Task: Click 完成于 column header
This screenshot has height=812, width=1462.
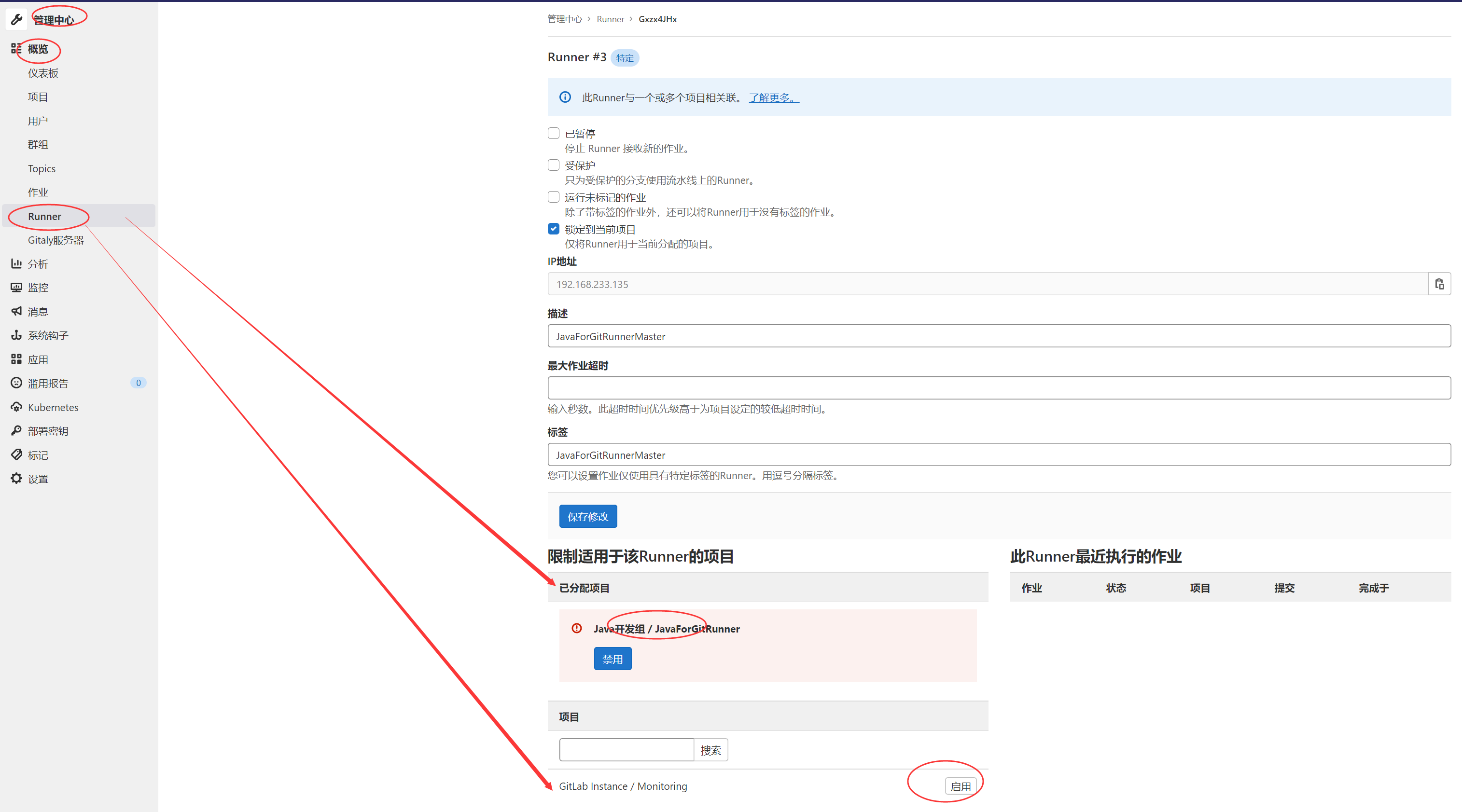Action: coord(1374,588)
